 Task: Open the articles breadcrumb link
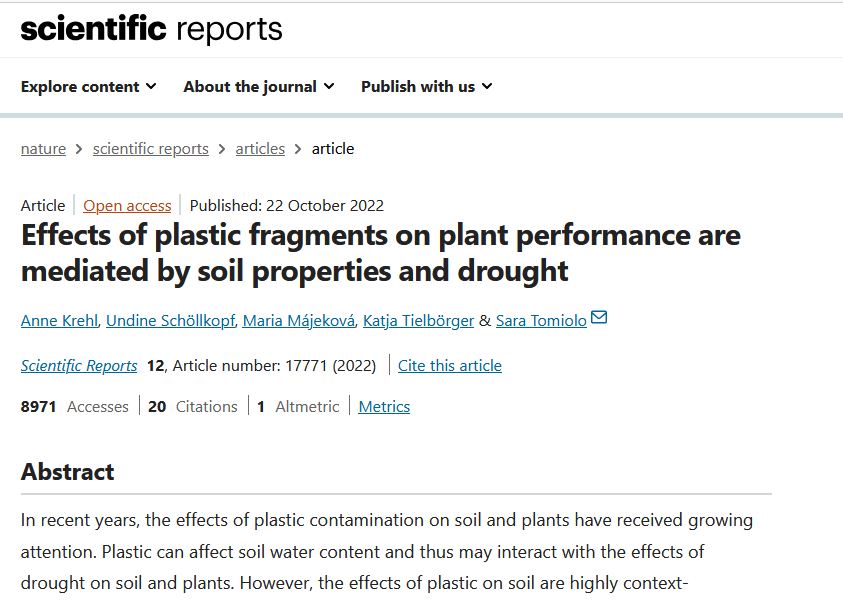(x=260, y=149)
